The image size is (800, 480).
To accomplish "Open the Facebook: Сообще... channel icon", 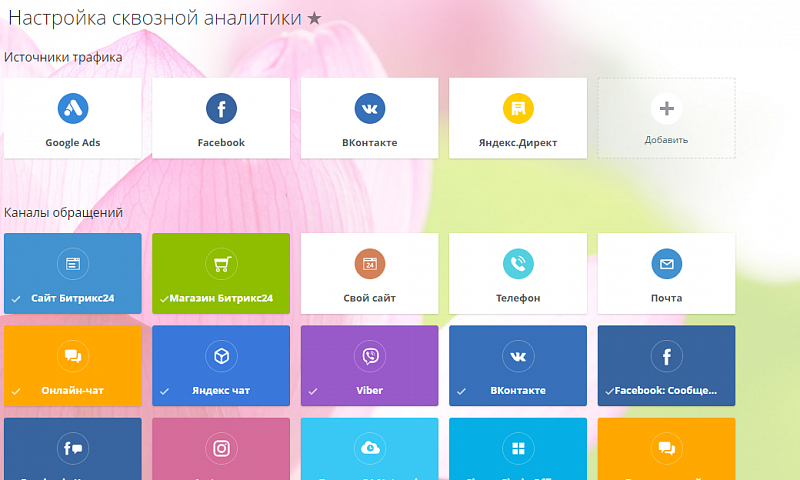I will (x=667, y=356).
